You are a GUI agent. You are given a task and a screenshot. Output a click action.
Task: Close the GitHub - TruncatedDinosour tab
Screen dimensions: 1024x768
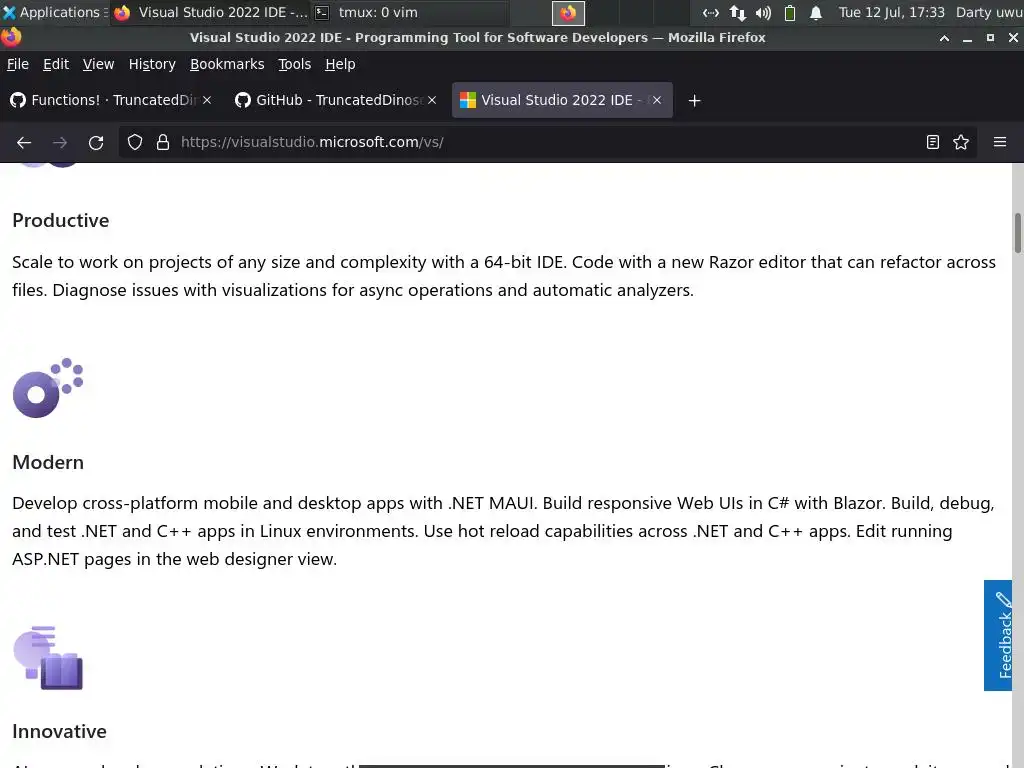pyautogui.click(x=432, y=100)
